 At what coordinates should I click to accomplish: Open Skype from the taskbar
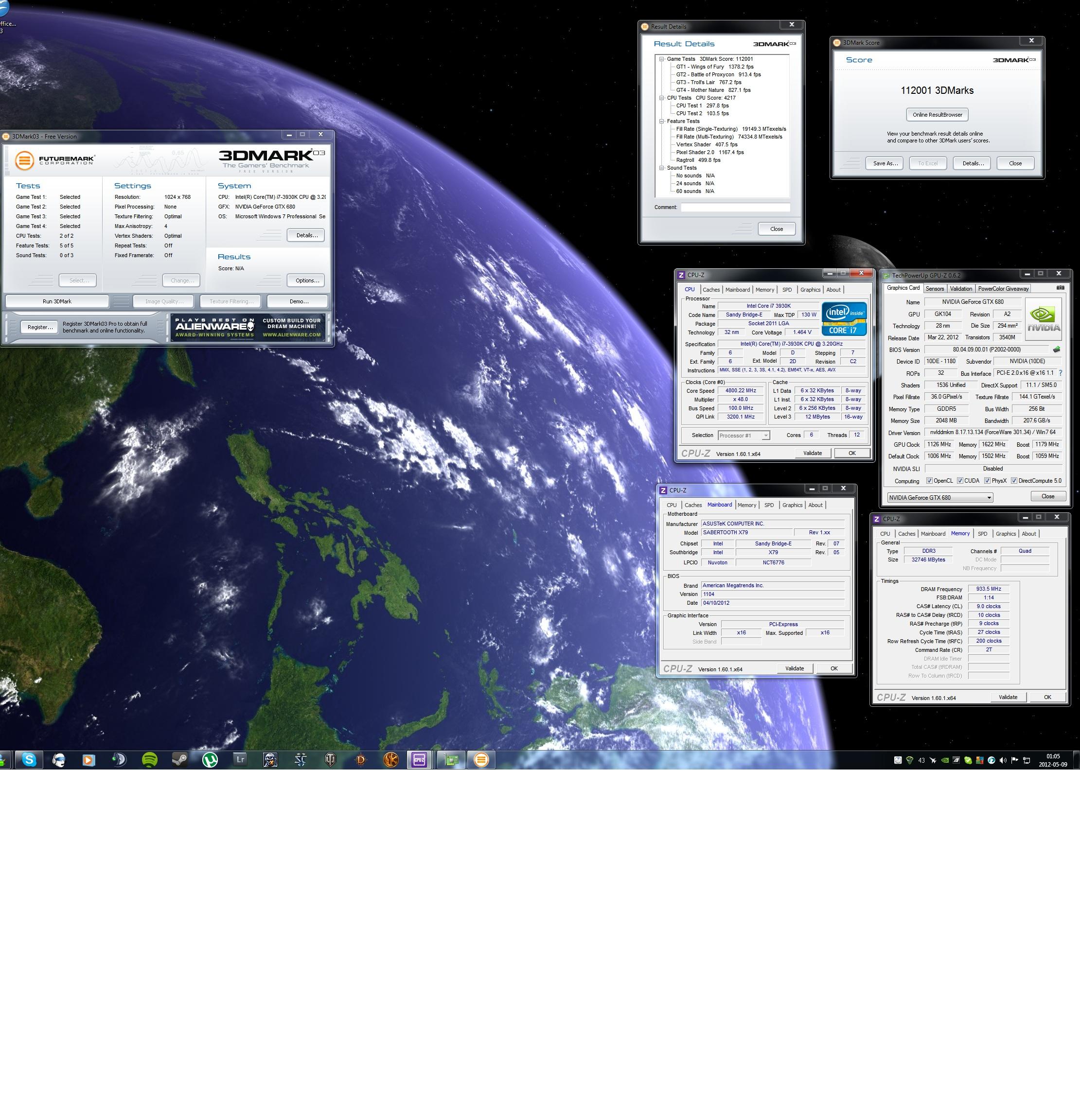[29, 759]
